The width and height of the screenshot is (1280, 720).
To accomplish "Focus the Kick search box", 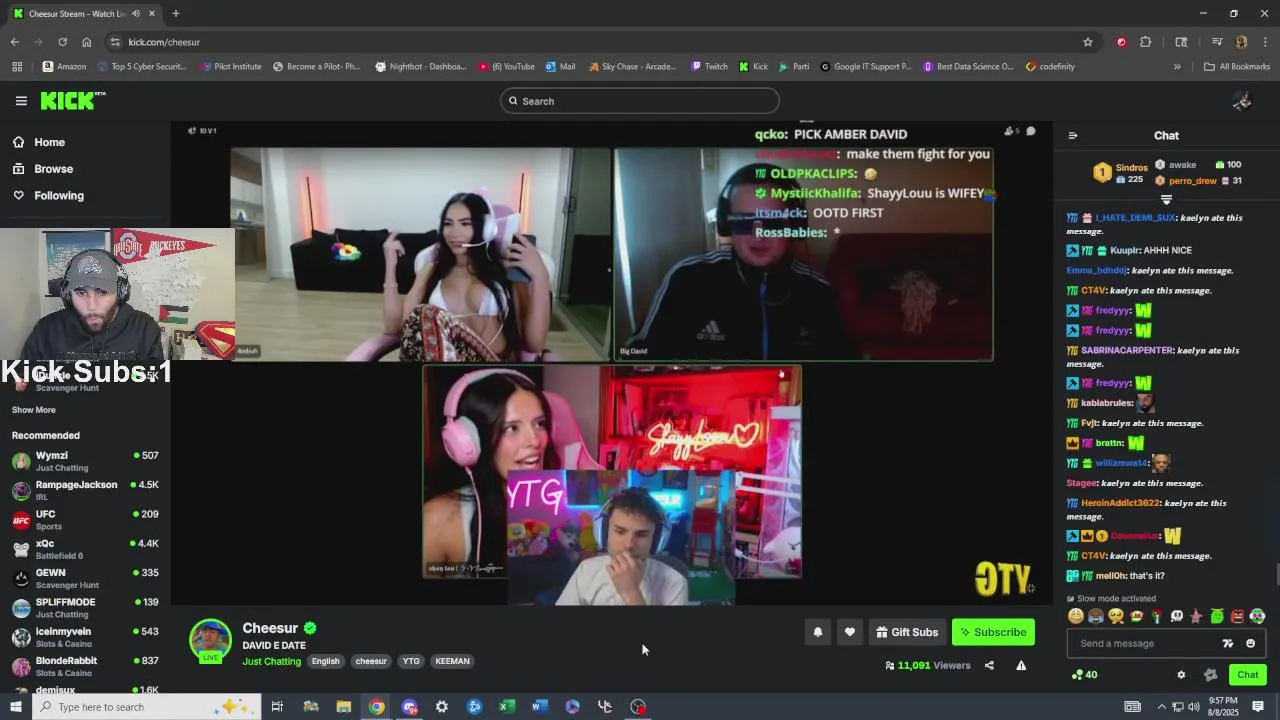I will (639, 101).
